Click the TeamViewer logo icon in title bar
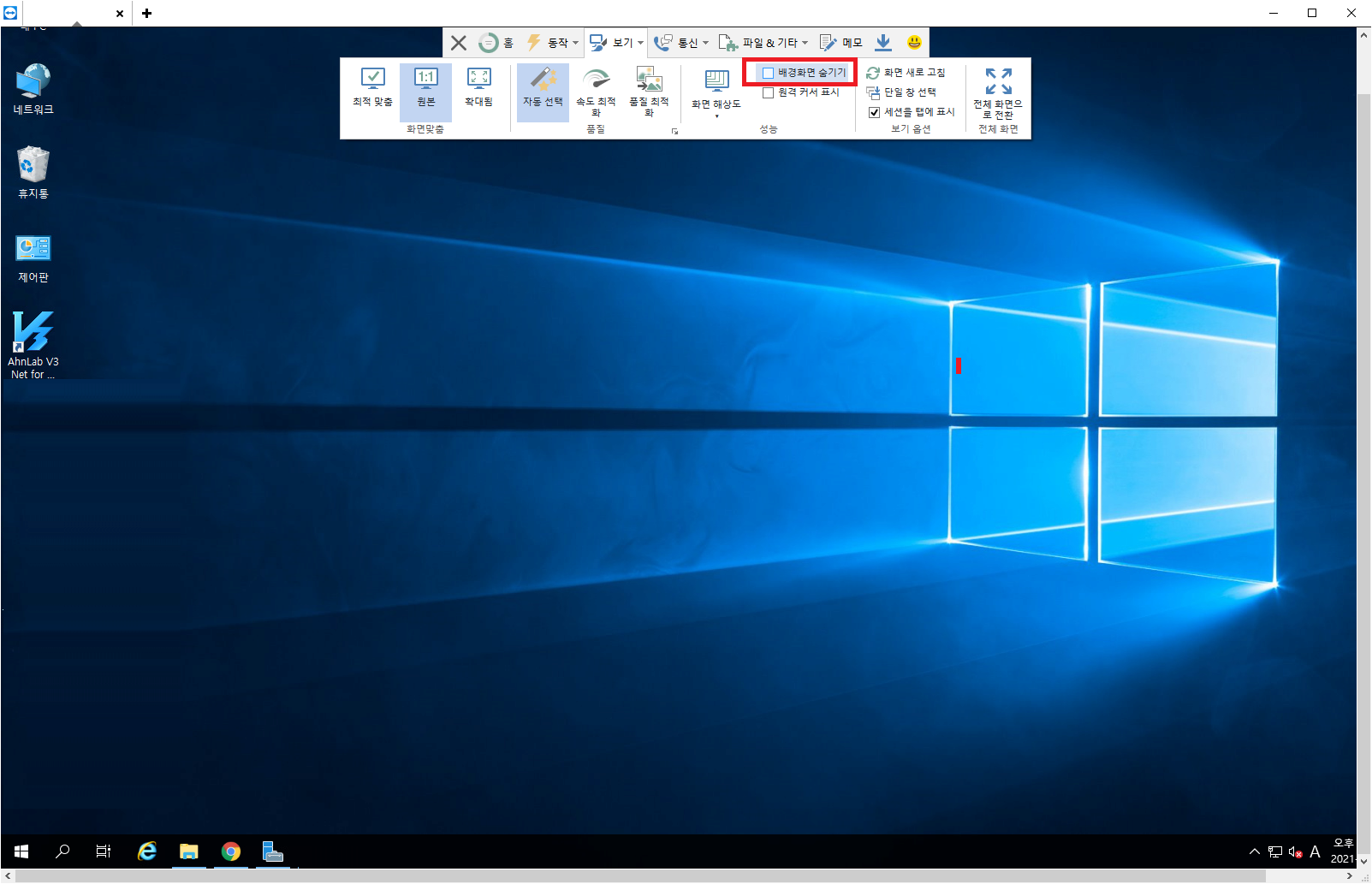This screenshot has width=1372, height=884. point(10,13)
